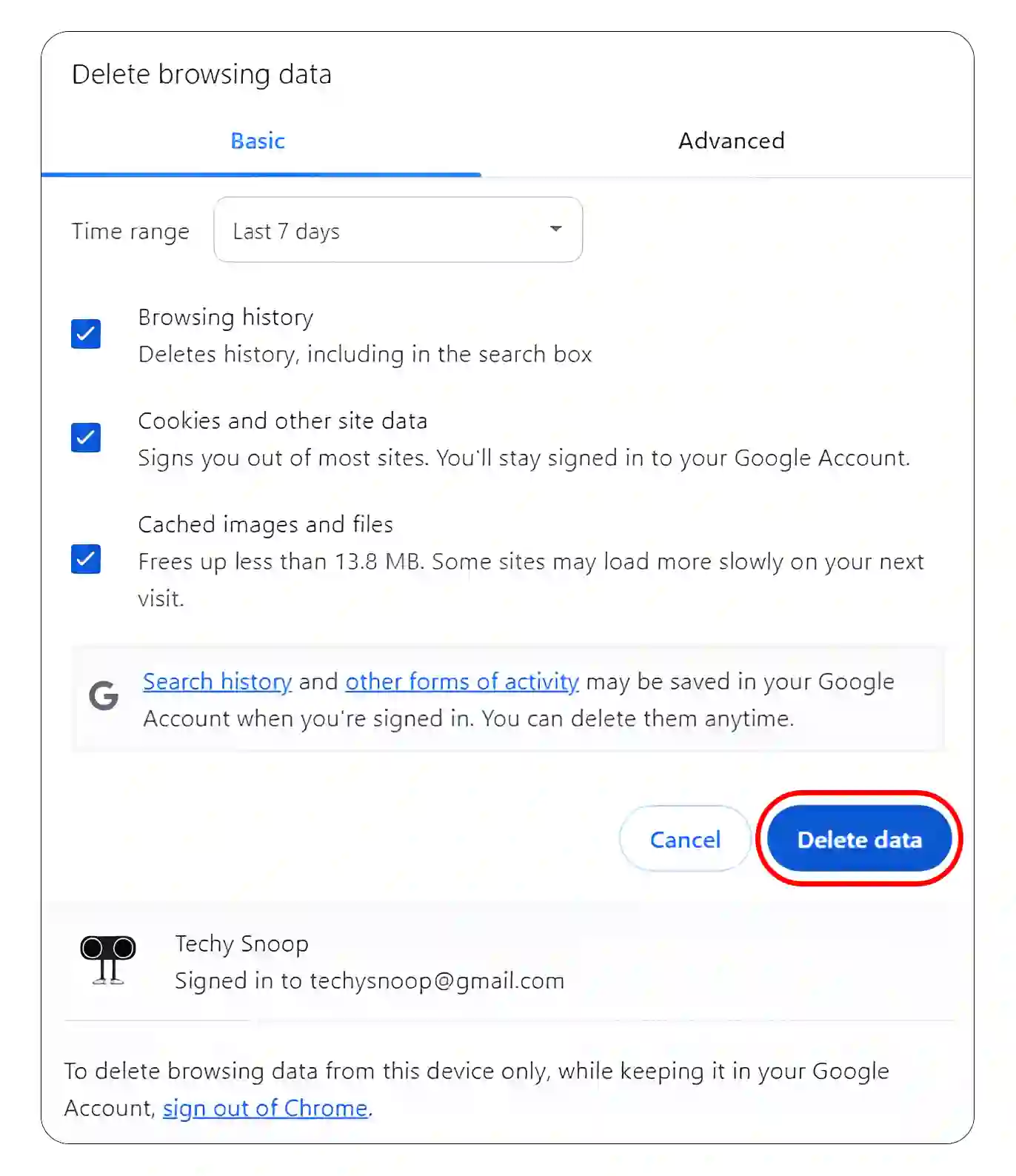Select the Techy Snoop account name

point(241,943)
